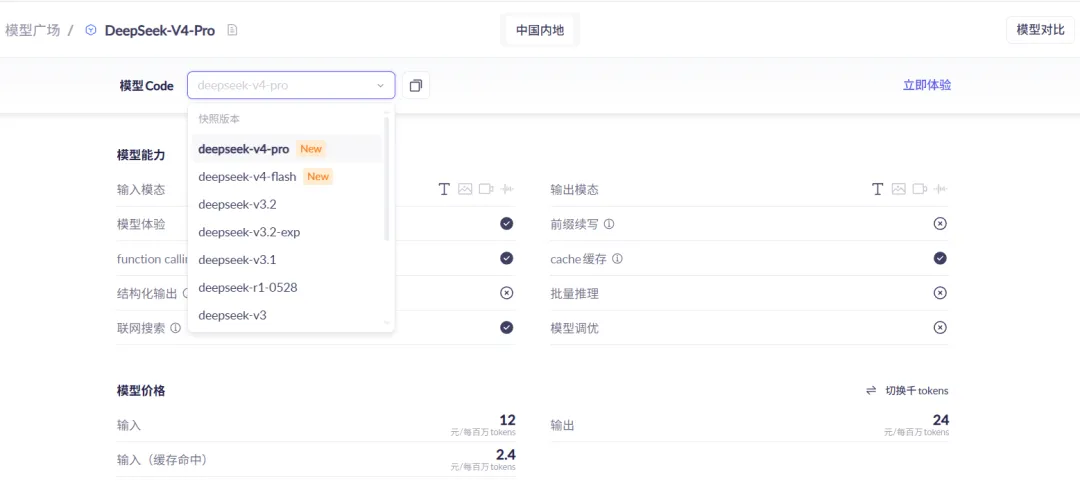This screenshot has height=499, width=1080.
Task: Pick deepseek-r1-0528 from the version list
Action: click(287, 287)
